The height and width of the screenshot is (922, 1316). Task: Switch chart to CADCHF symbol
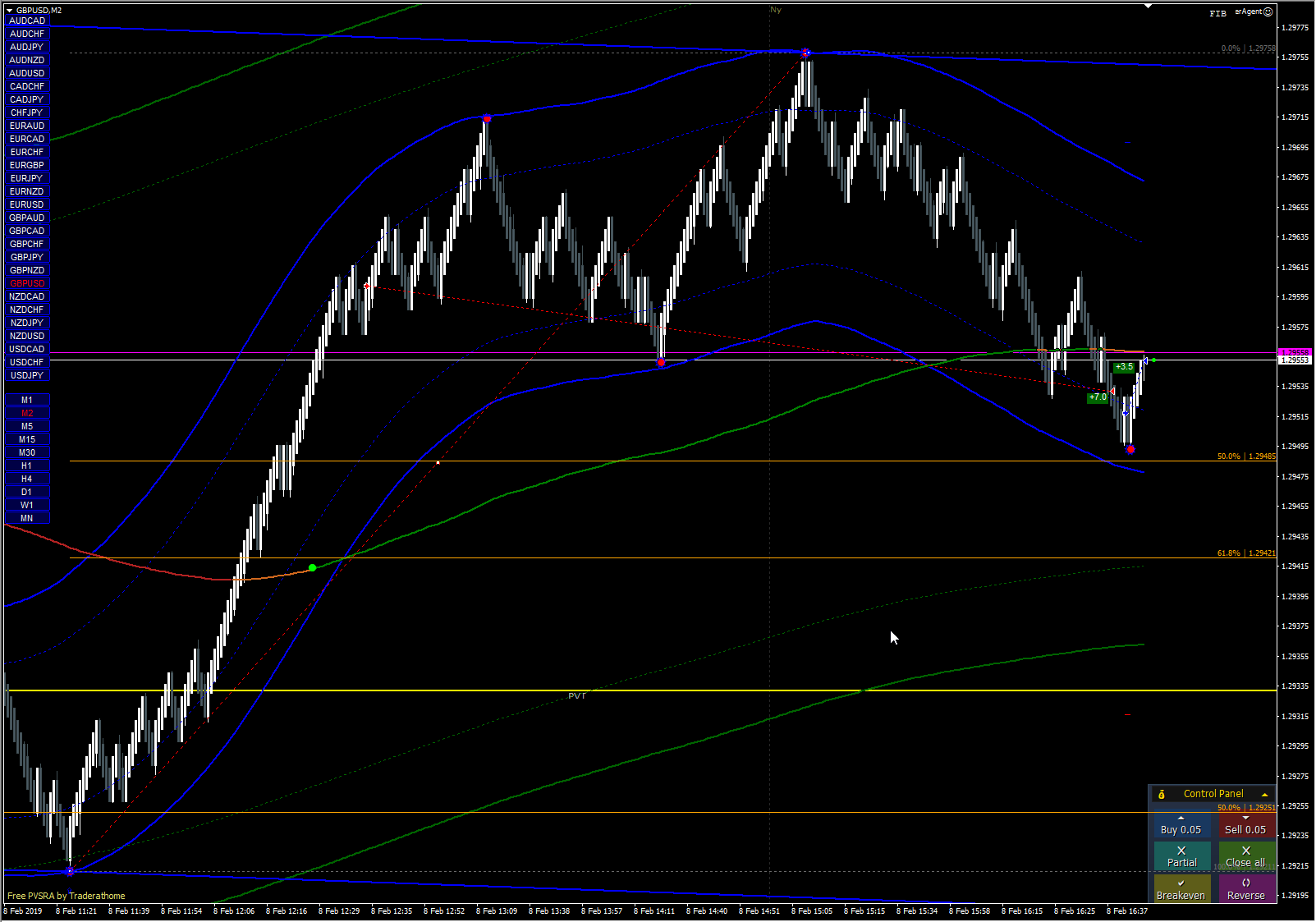pos(27,86)
